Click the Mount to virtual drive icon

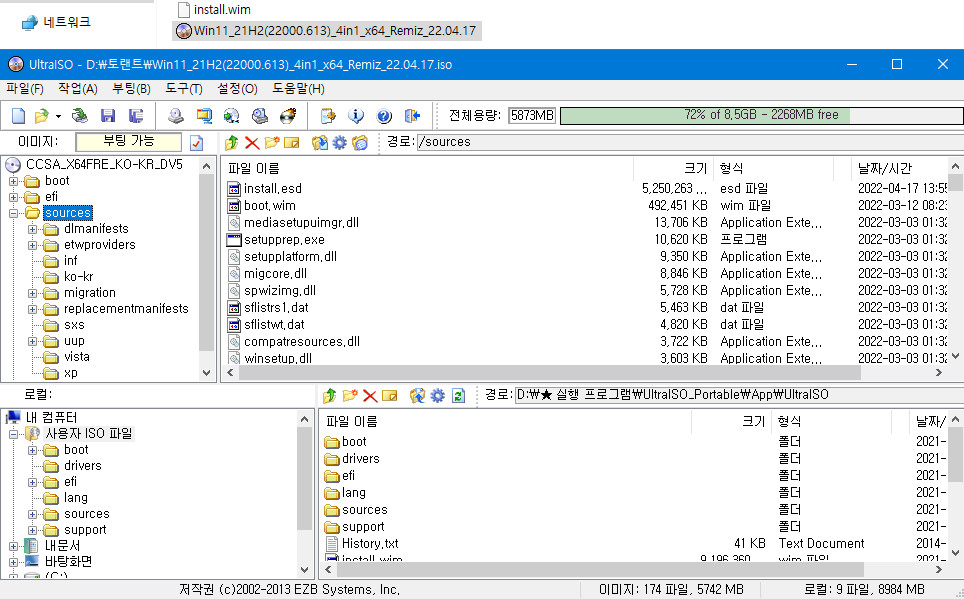pyautogui.click(x=260, y=115)
